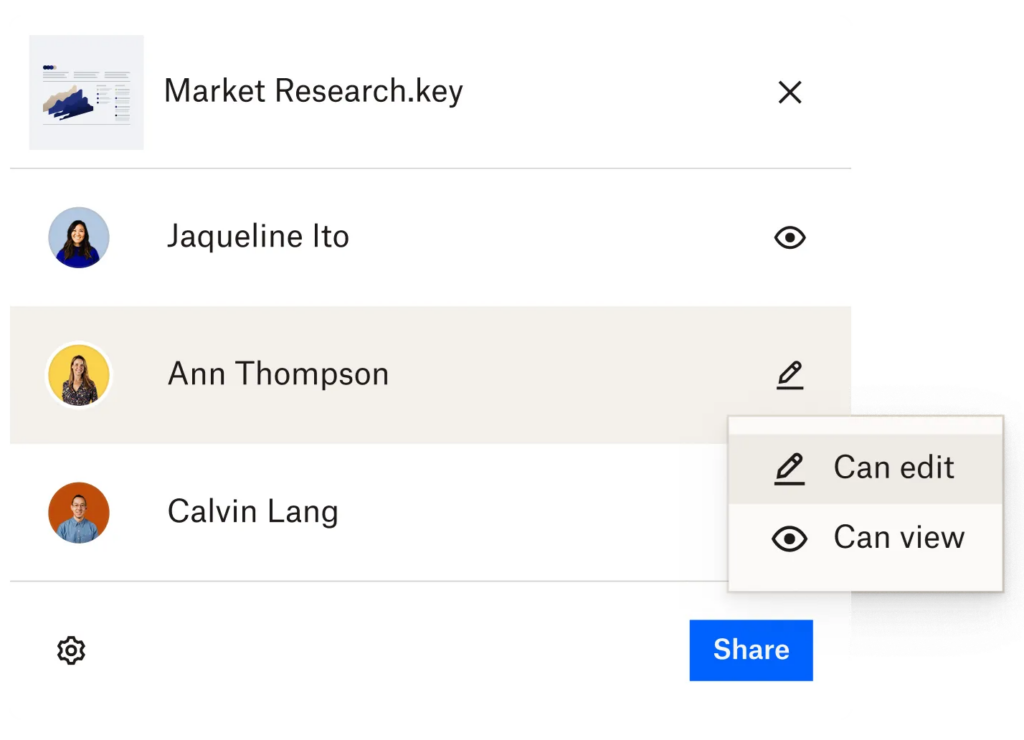Click Jaqueline Ito's view permission eye icon

[789, 237]
